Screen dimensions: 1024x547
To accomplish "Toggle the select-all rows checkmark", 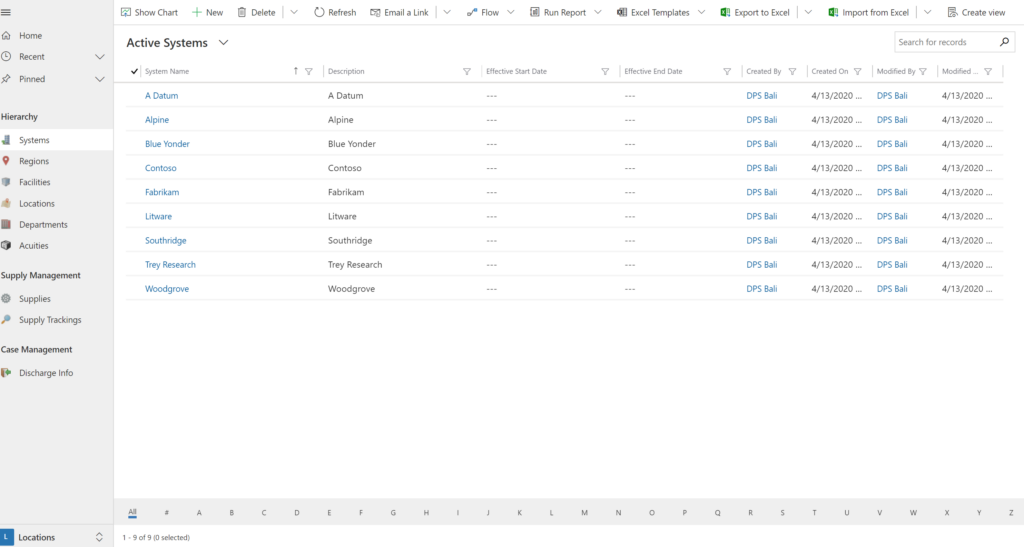I will pos(134,71).
